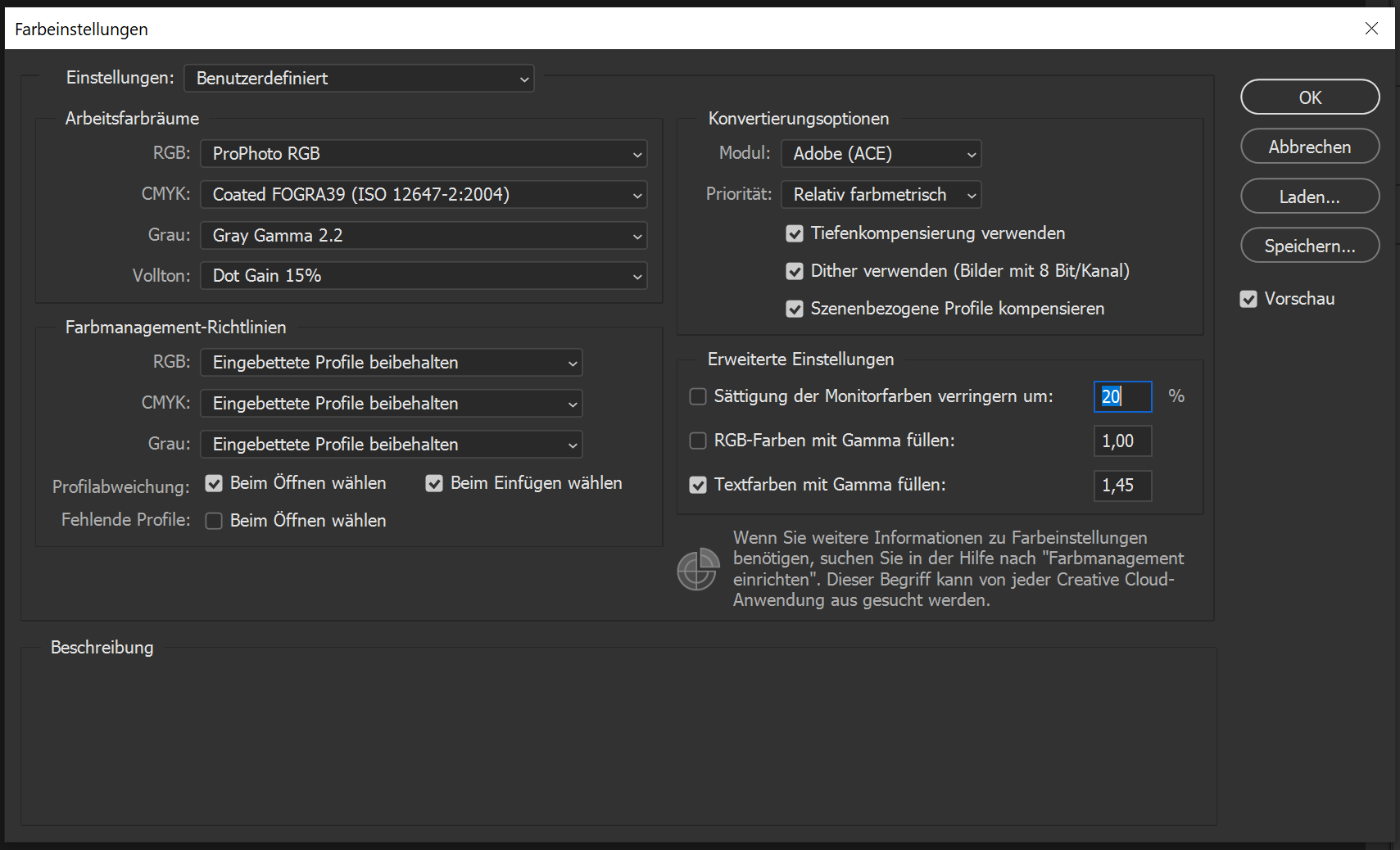
Task: Open the RGB policy Eingebettete Profile dropdown
Action: [392, 363]
